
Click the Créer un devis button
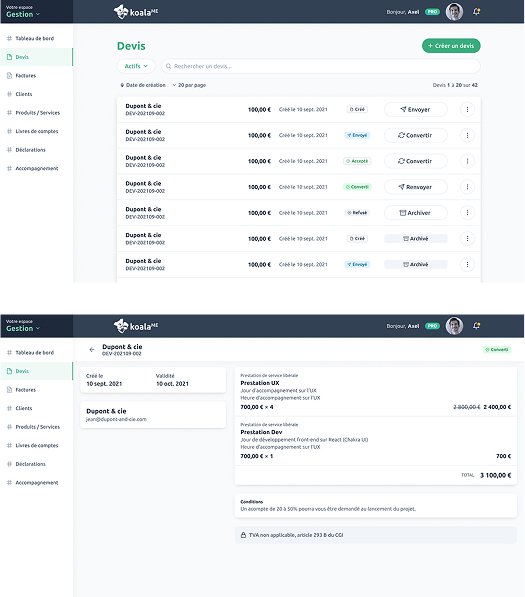coord(451,46)
